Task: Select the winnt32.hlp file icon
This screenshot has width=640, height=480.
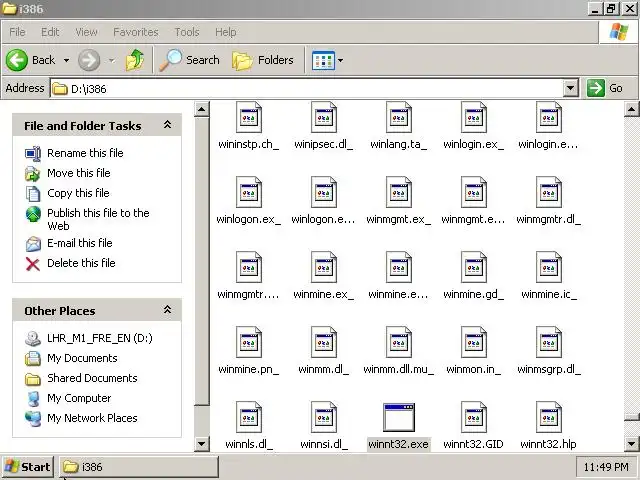Action: [x=549, y=418]
